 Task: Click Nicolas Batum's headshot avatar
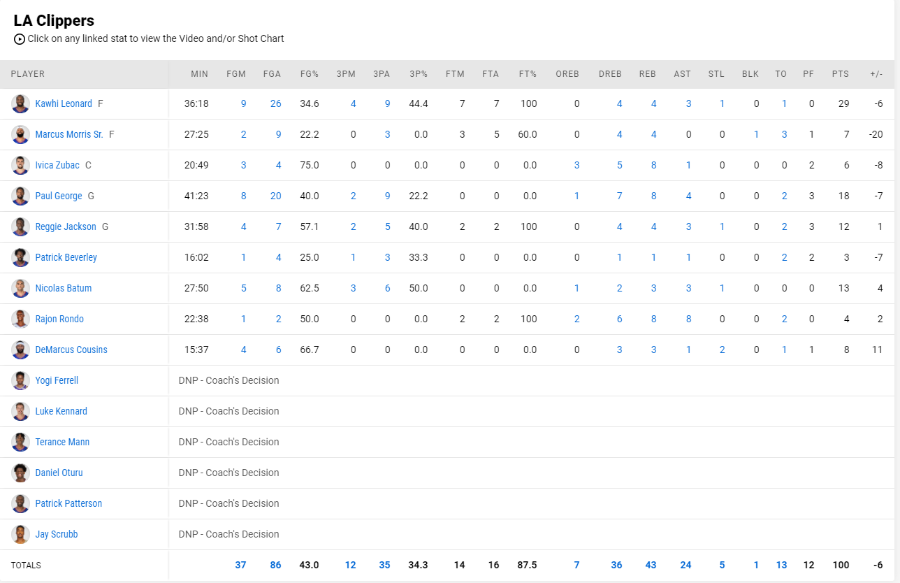20,288
